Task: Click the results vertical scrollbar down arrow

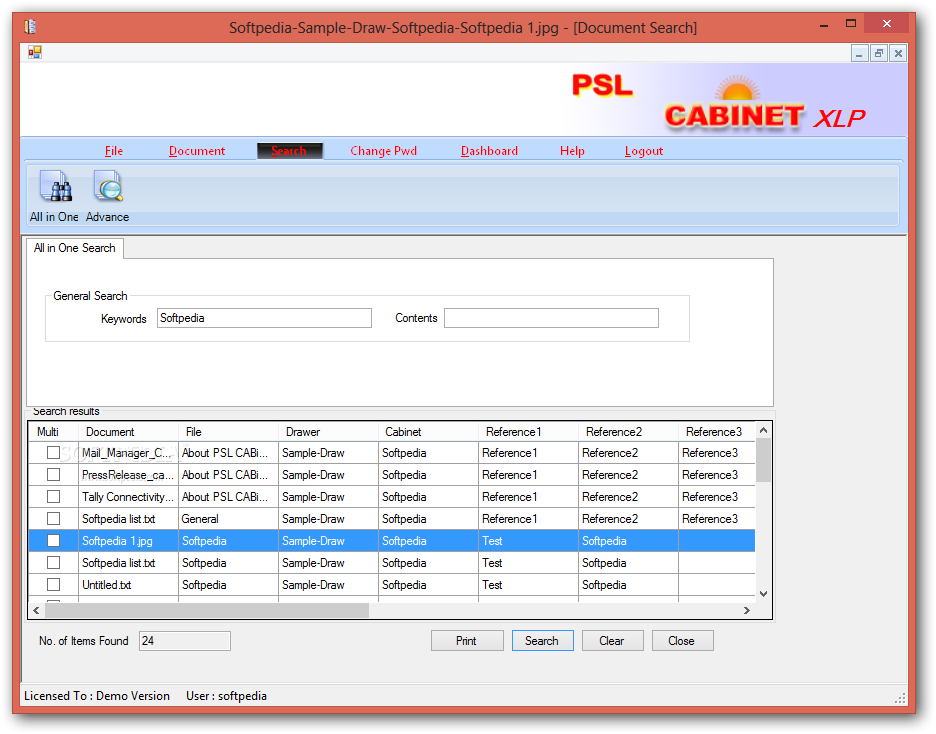Action: click(763, 594)
